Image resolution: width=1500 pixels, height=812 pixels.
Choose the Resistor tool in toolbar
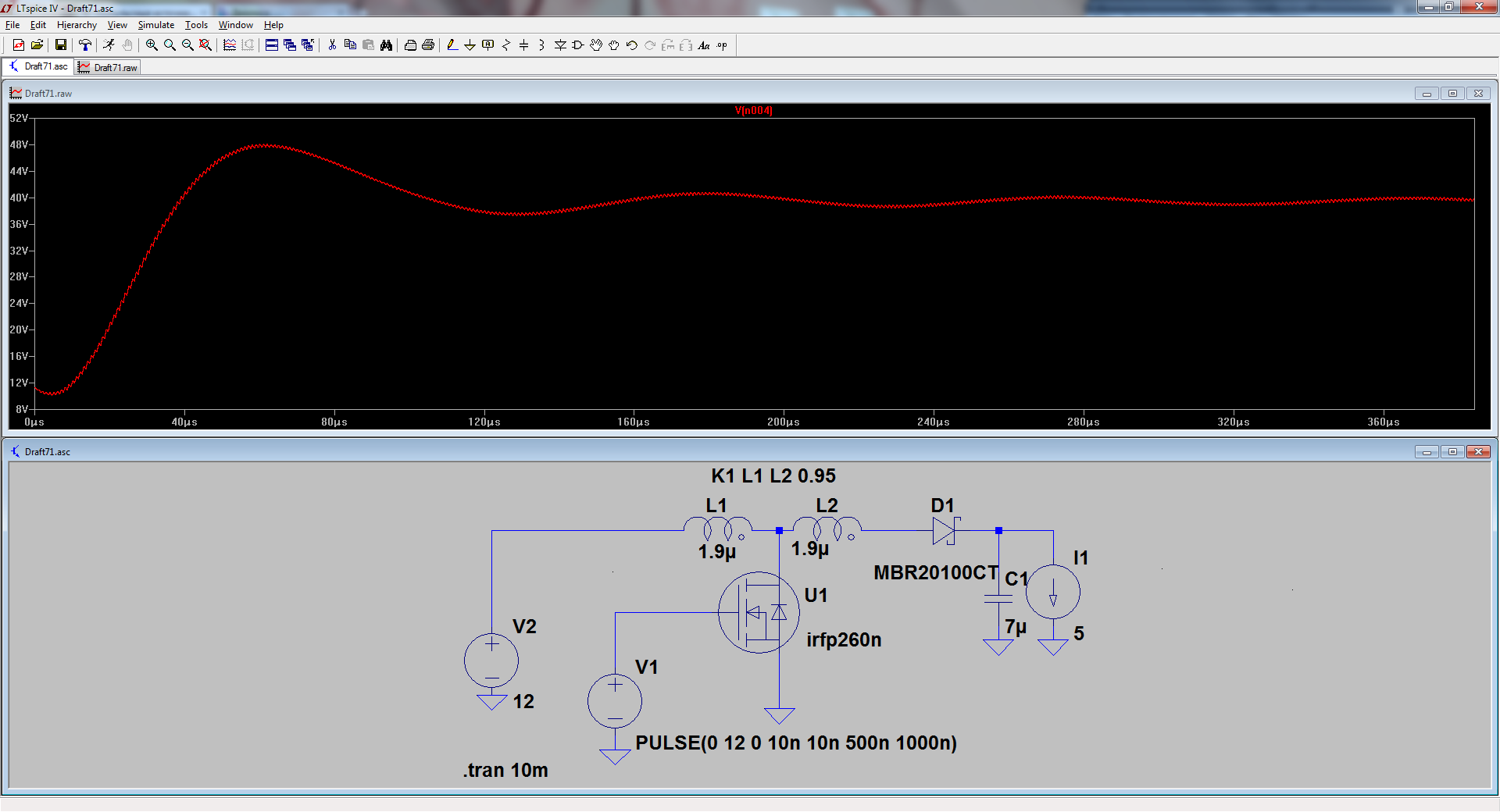tap(505, 45)
